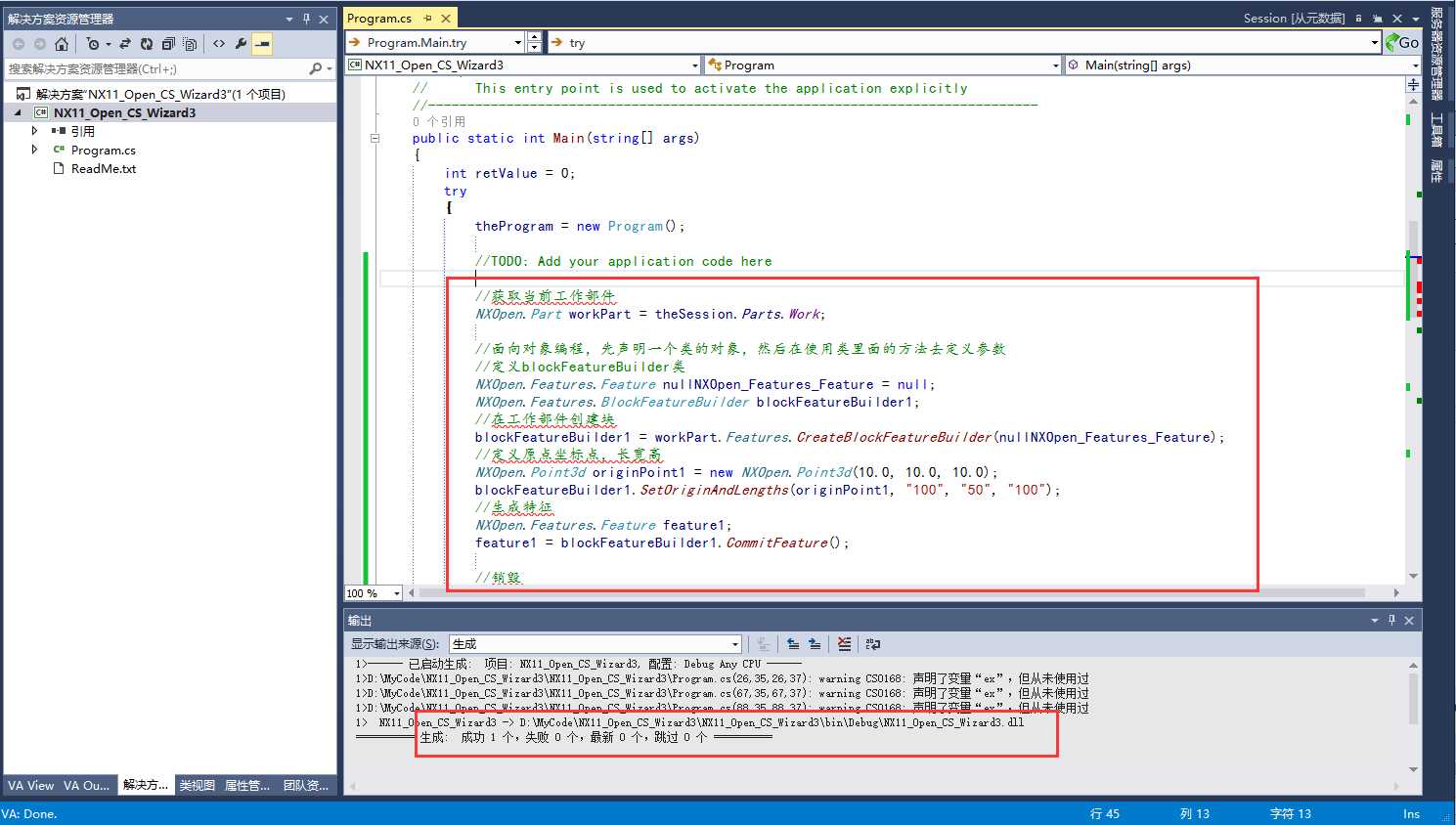Switch to VA Ou... outline tab
Viewport: 1456px width, 825px height.
pyautogui.click(x=87, y=785)
